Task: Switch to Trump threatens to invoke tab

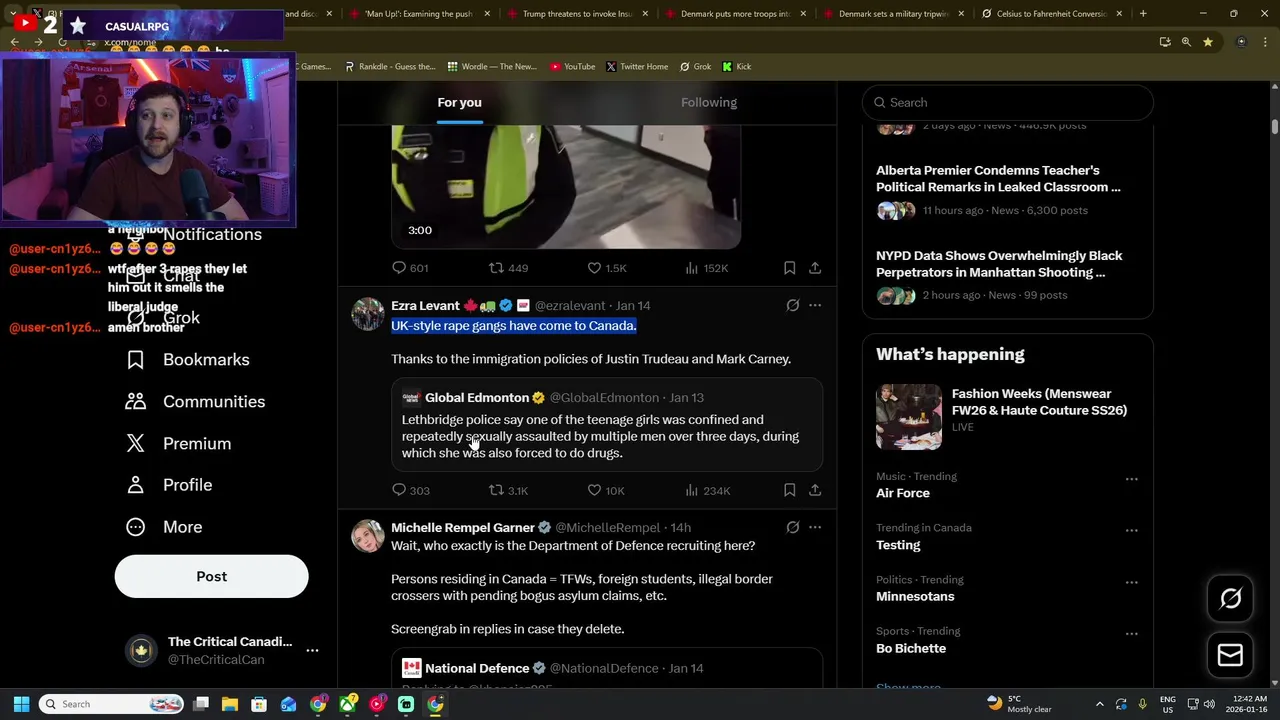Action: [576, 14]
